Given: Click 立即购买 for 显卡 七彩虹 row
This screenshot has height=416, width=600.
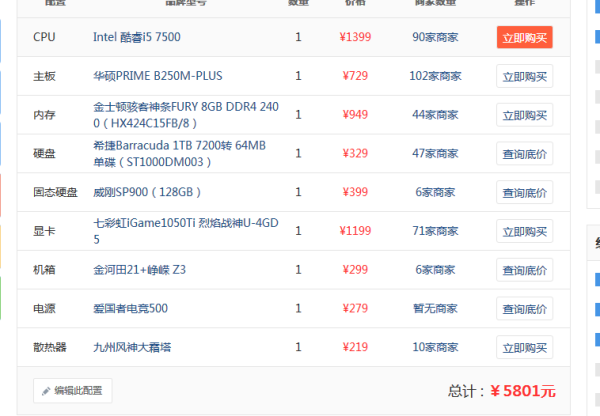Looking at the screenshot, I should (524, 231).
